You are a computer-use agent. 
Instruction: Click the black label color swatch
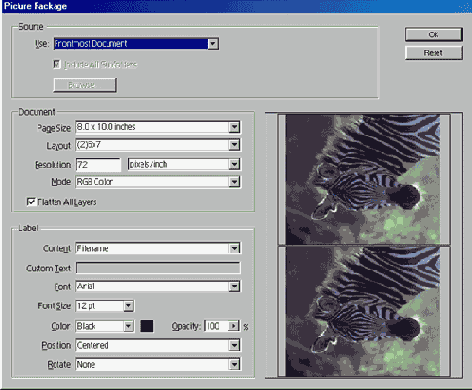pyautogui.click(x=147, y=326)
